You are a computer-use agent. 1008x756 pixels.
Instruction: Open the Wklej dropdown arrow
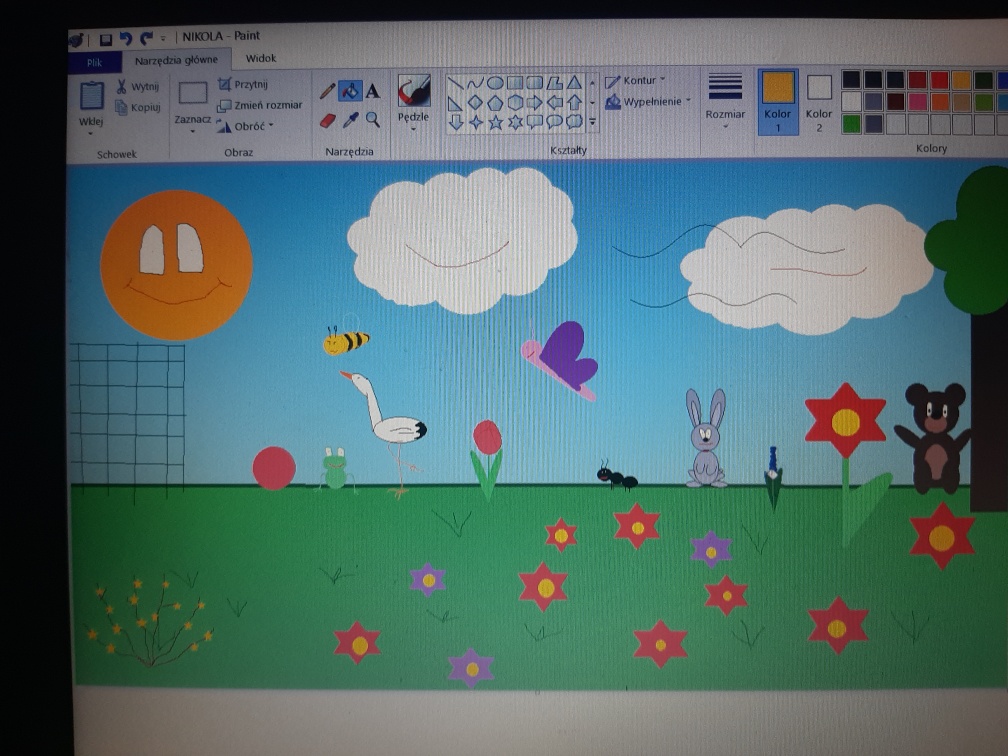[91, 134]
